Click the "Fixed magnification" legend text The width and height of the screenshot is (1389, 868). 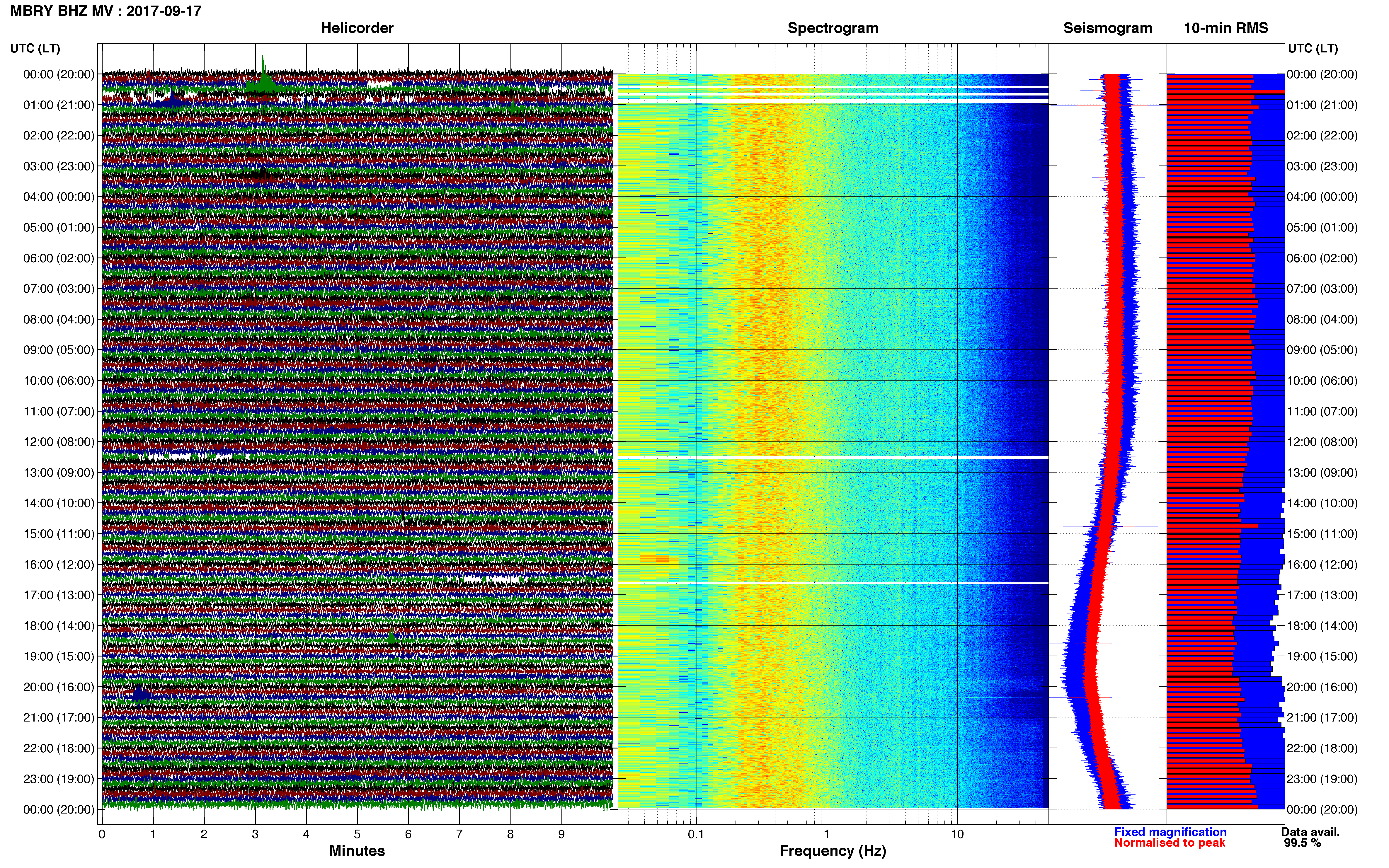(x=1170, y=832)
